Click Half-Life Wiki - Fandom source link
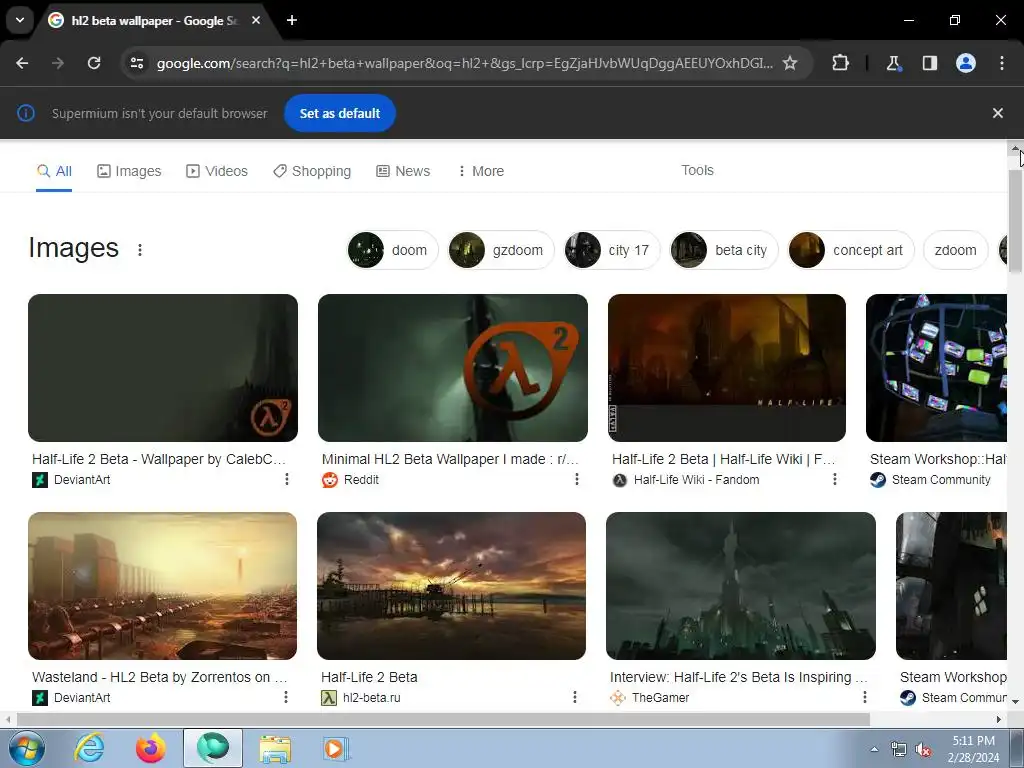Screen dimensions: 1024x768 click(x=686, y=480)
